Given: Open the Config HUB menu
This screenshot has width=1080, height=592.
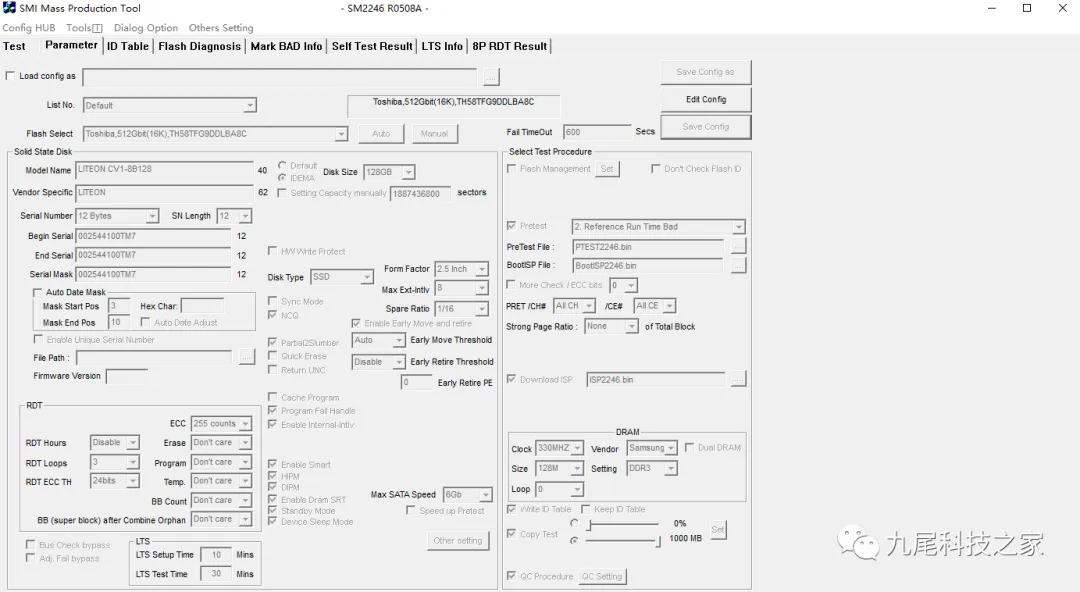Looking at the screenshot, I should 29,28.
